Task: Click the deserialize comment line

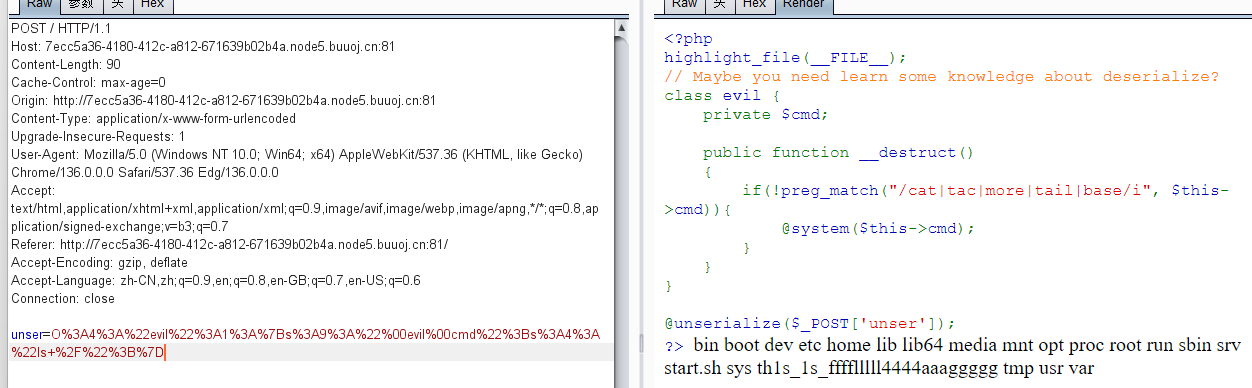Action: 942,76
